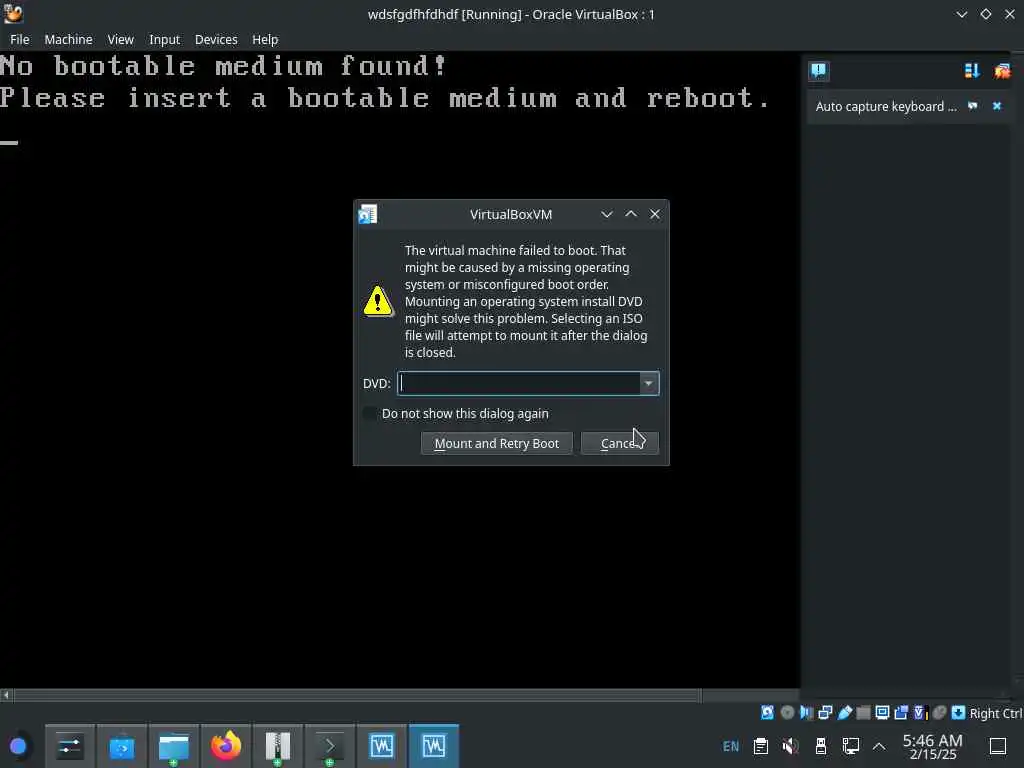
Task: Cancel the failed boot dialog
Action: click(x=620, y=443)
